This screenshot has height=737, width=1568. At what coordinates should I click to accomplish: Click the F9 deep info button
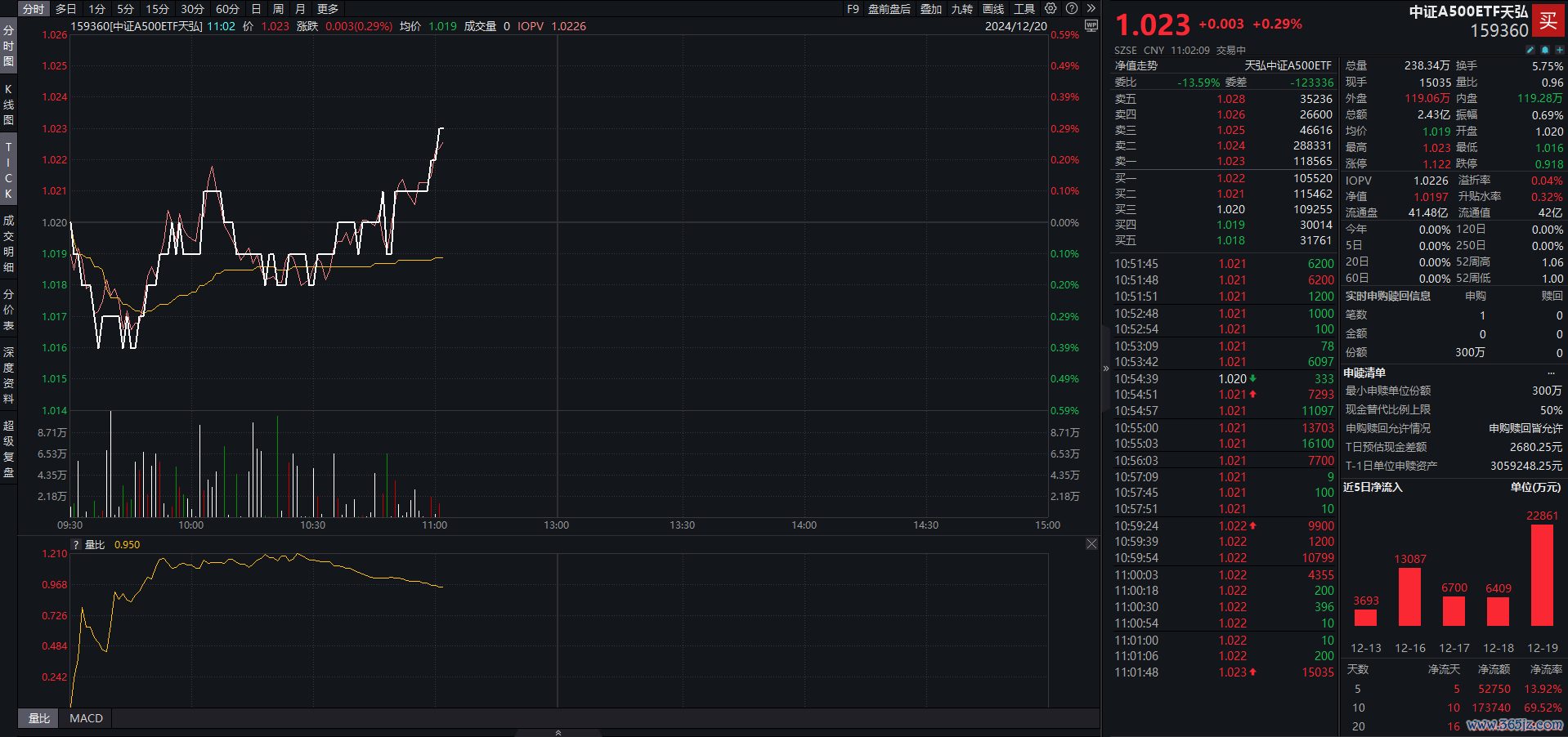click(x=853, y=9)
